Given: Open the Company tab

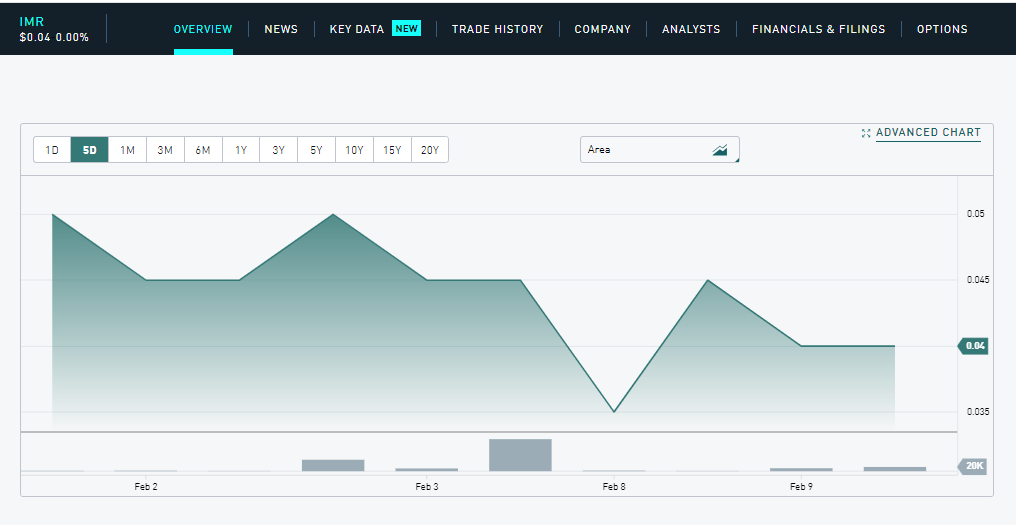Looking at the screenshot, I should click(603, 29).
